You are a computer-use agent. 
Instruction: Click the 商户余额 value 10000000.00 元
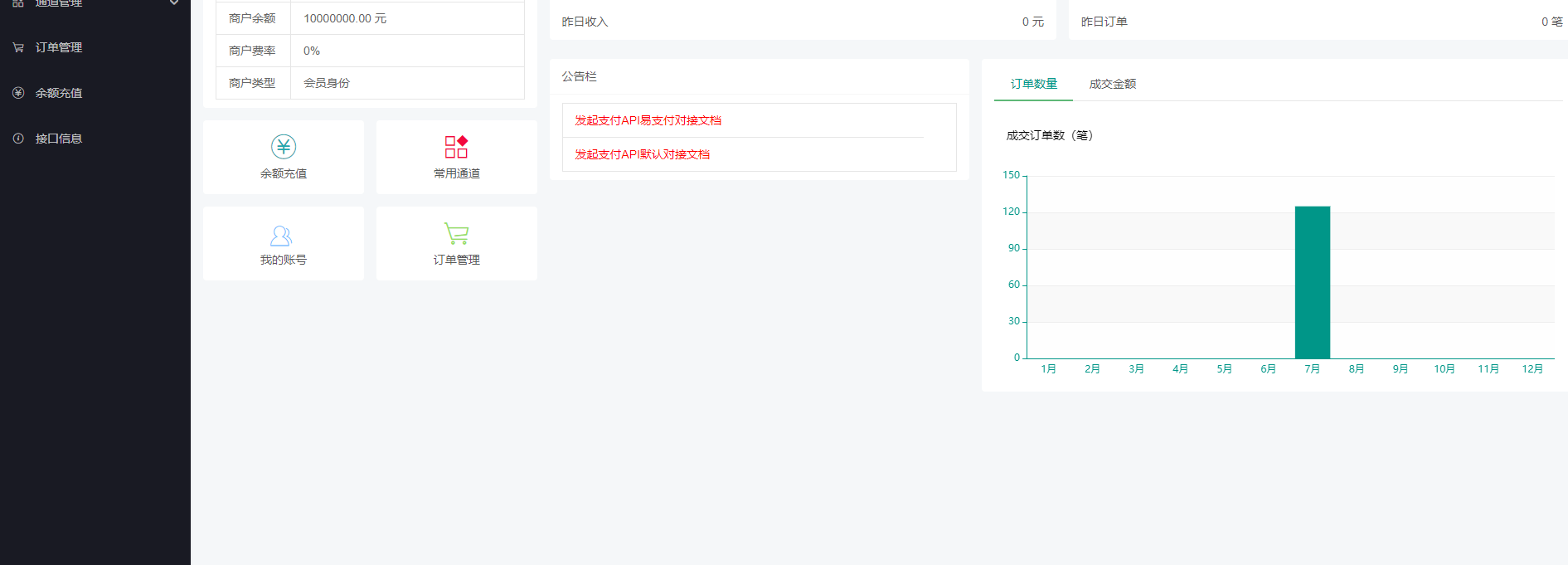pos(345,18)
